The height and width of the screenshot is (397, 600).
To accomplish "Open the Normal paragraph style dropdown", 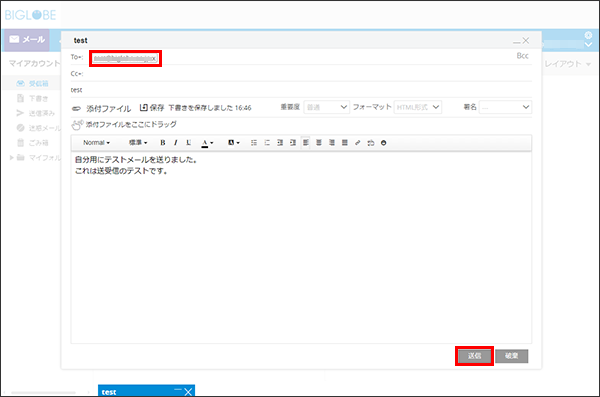I will click(x=96, y=143).
